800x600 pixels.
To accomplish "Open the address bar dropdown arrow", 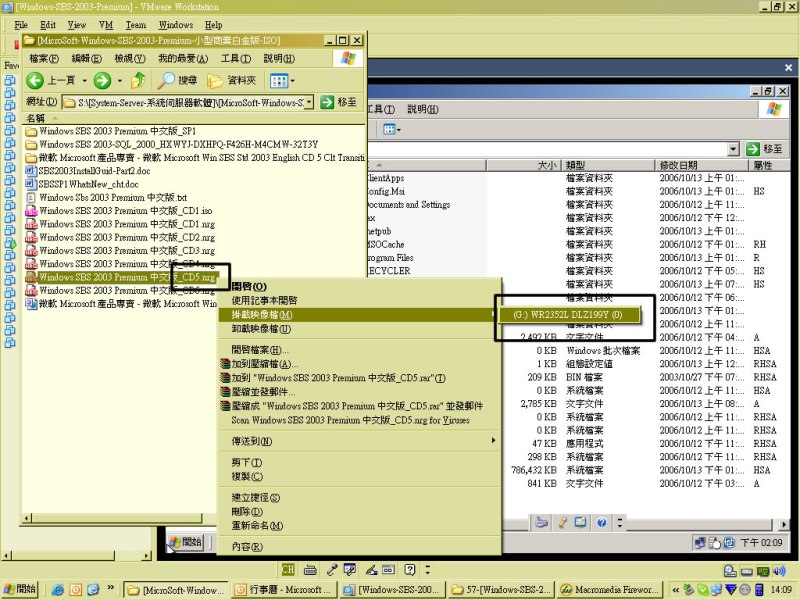I will [309, 103].
